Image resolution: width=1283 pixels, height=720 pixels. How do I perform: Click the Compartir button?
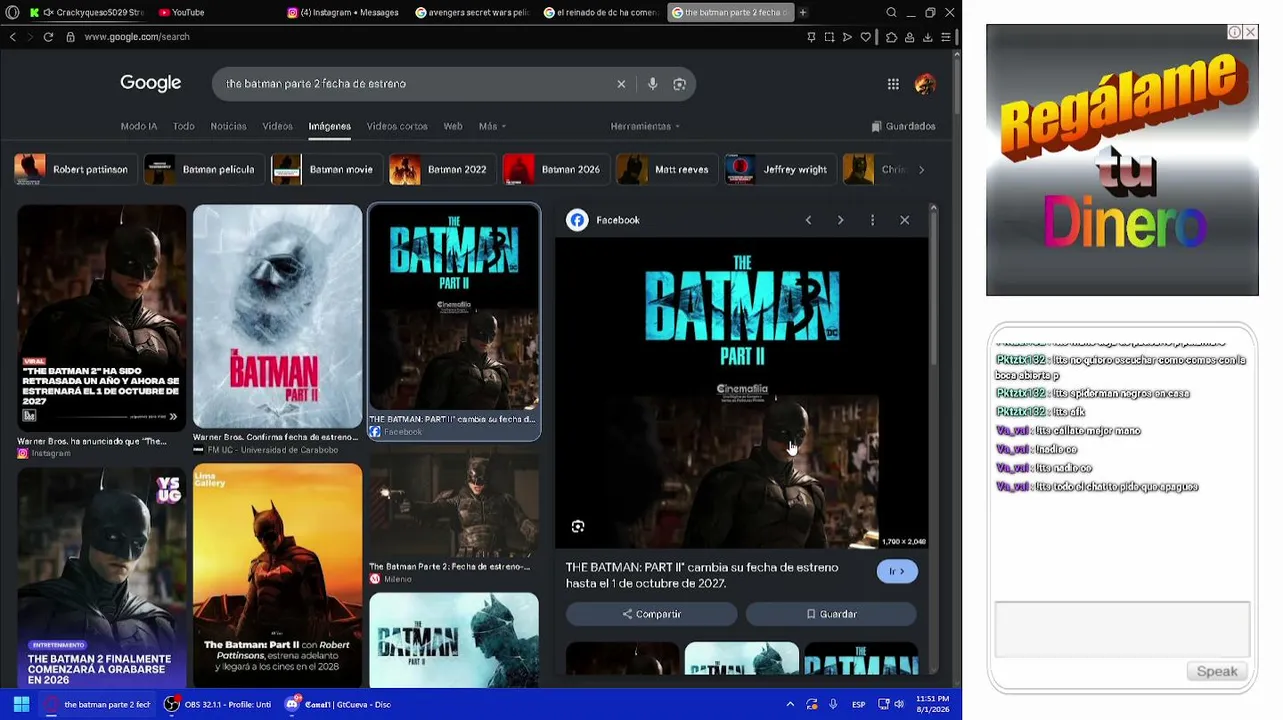(x=651, y=614)
